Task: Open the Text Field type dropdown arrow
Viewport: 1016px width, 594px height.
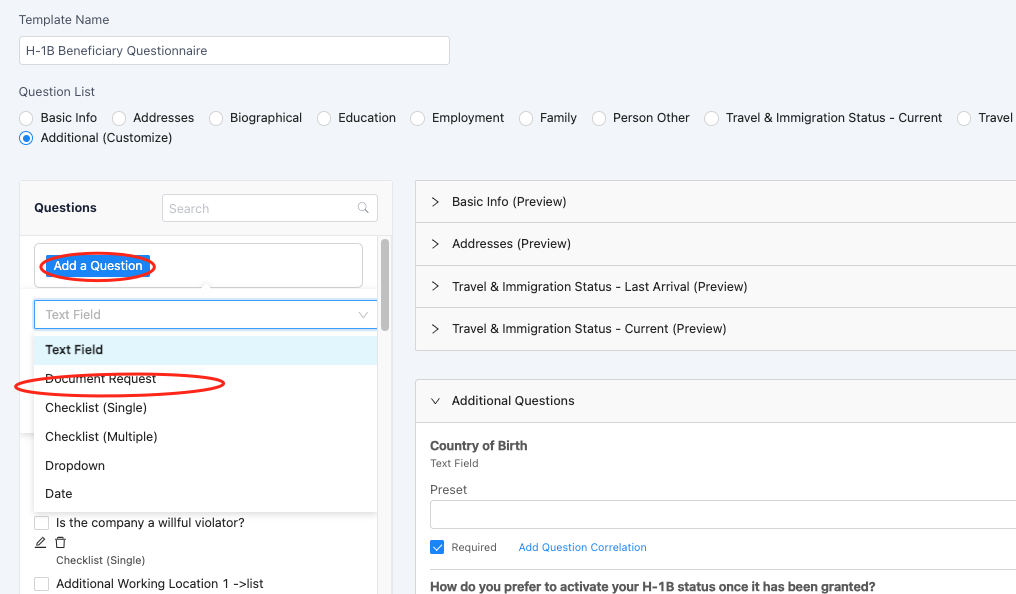Action: click(x=363, y=315)
